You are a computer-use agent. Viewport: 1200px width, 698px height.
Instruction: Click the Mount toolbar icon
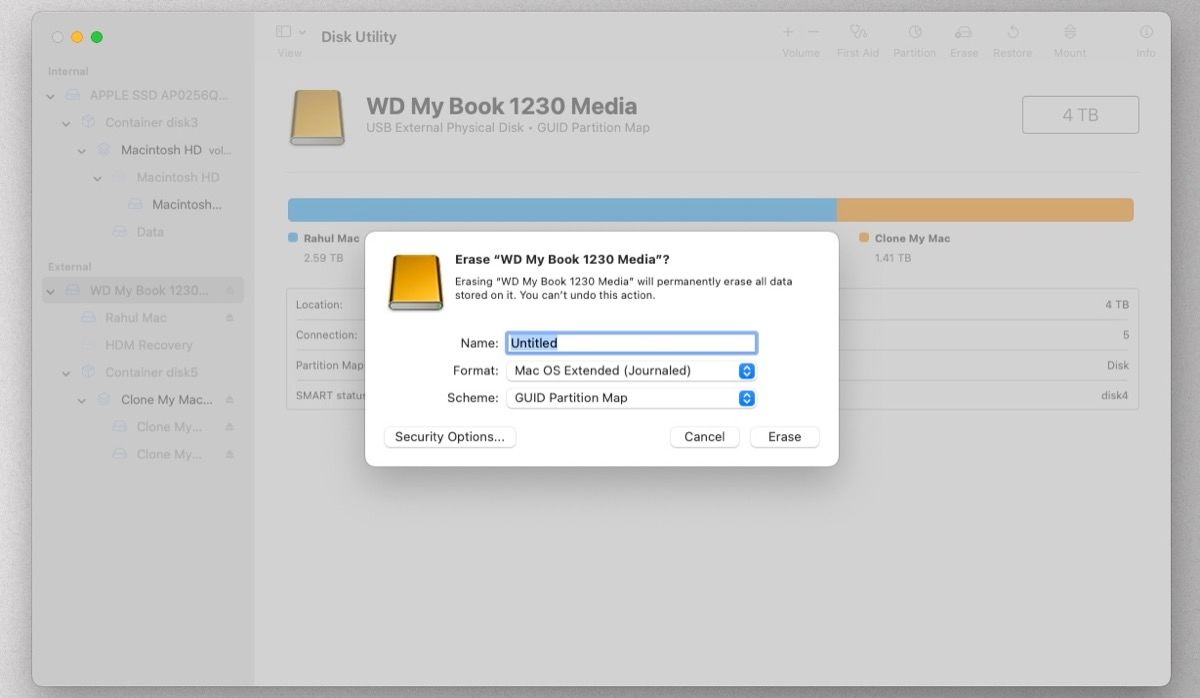1070,32
